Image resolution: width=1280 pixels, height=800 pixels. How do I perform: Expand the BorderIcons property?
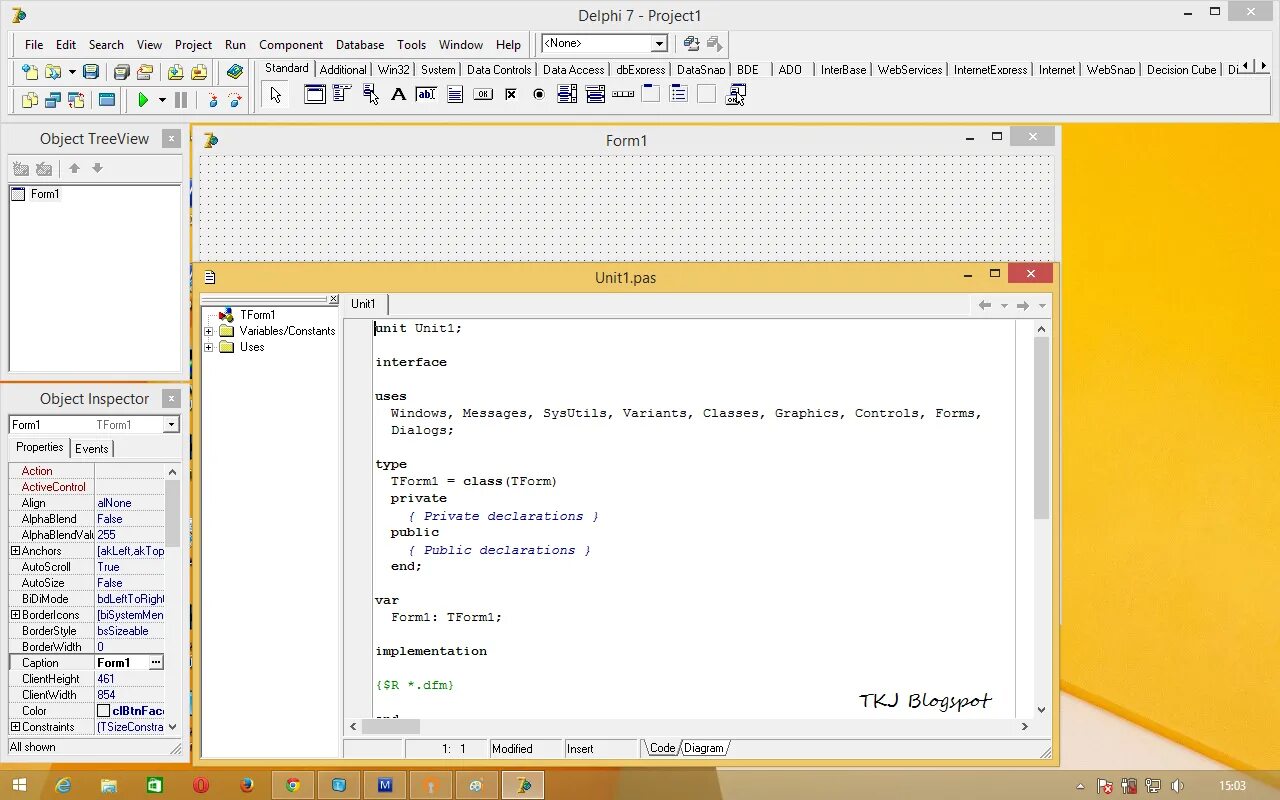[x=15, y=615]
